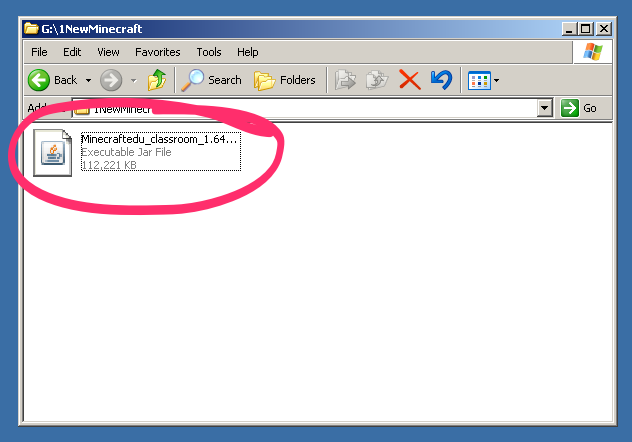Select the Jar file icon
Viewport: 632px width, 442px height.
tap(52, 153)
